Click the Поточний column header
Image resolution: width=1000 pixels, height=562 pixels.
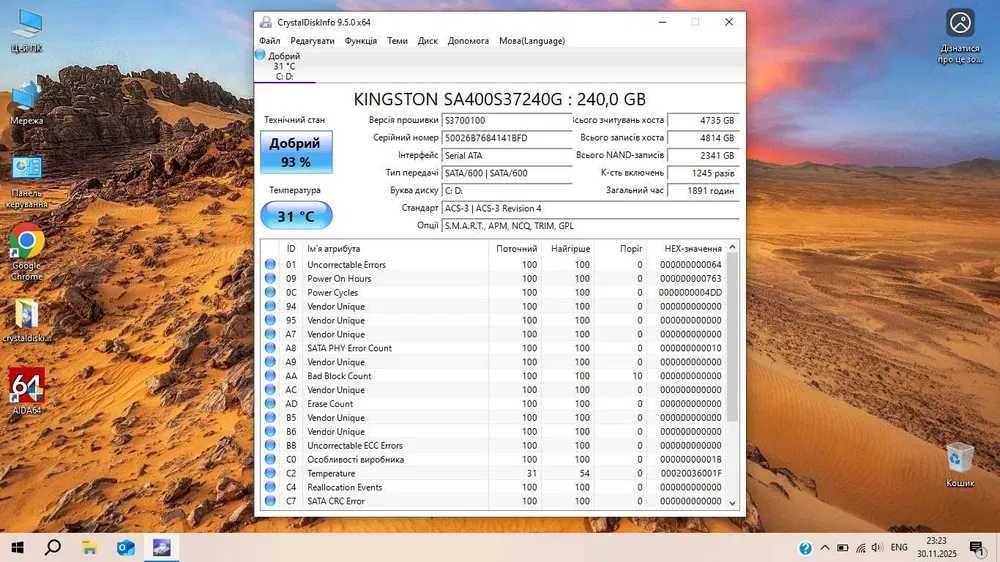[515, 249]
